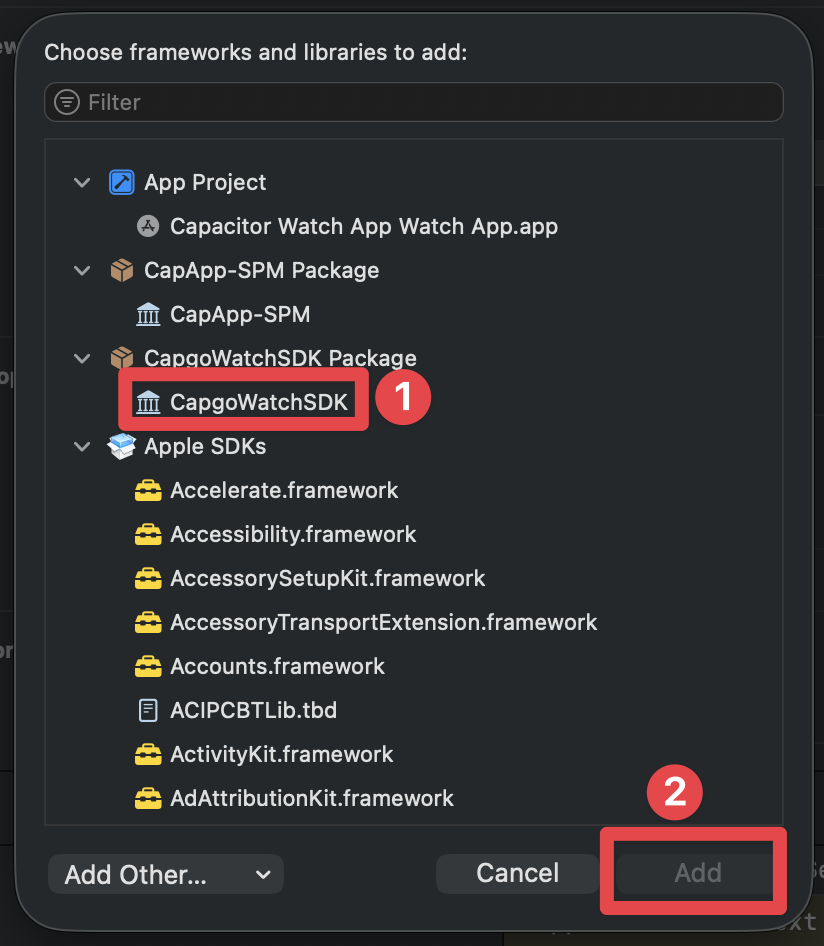Click the AdAttributionKit.framework toolbox icon

tap(148, 799)
